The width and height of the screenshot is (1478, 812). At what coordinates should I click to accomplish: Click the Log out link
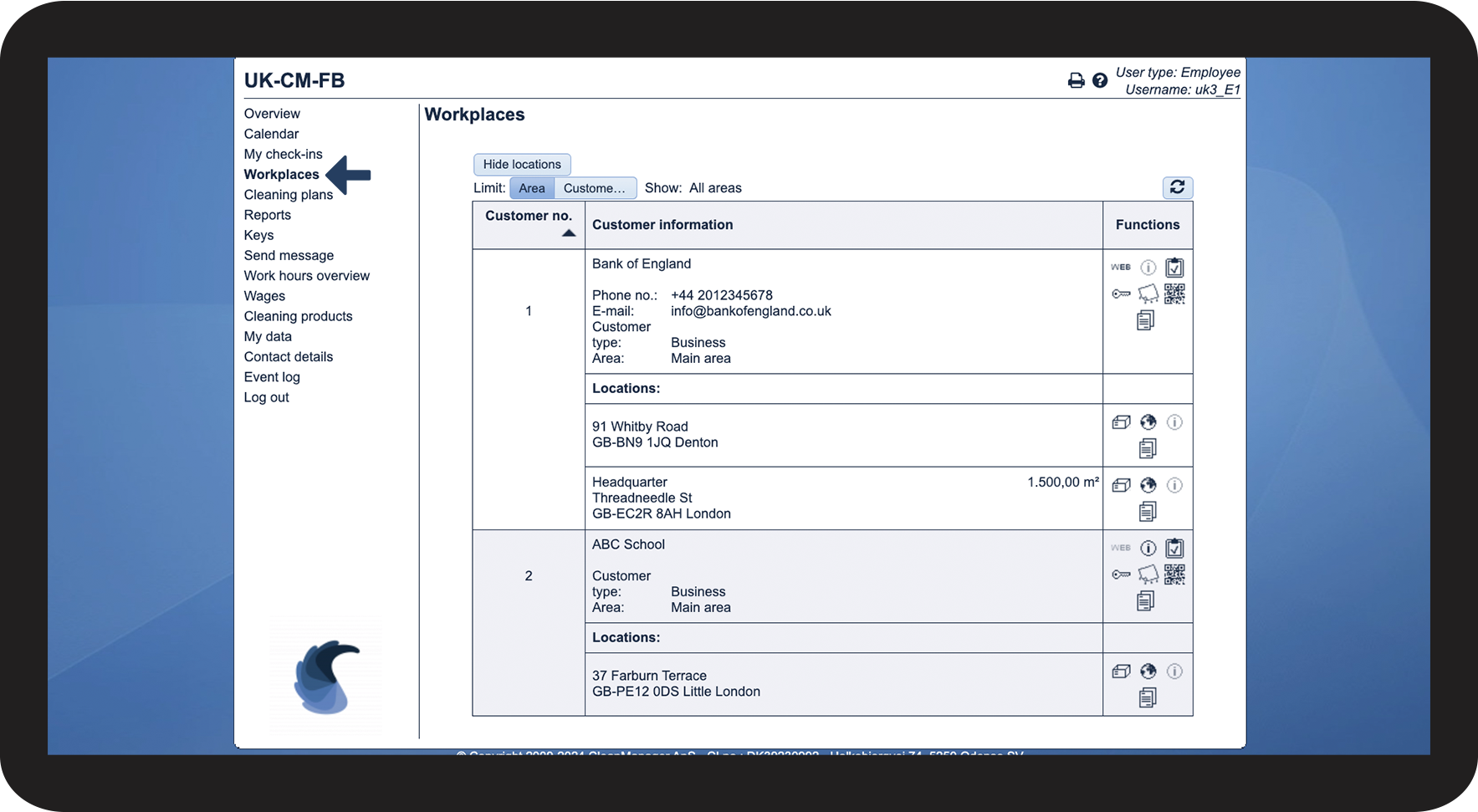[x=267, y=397]
